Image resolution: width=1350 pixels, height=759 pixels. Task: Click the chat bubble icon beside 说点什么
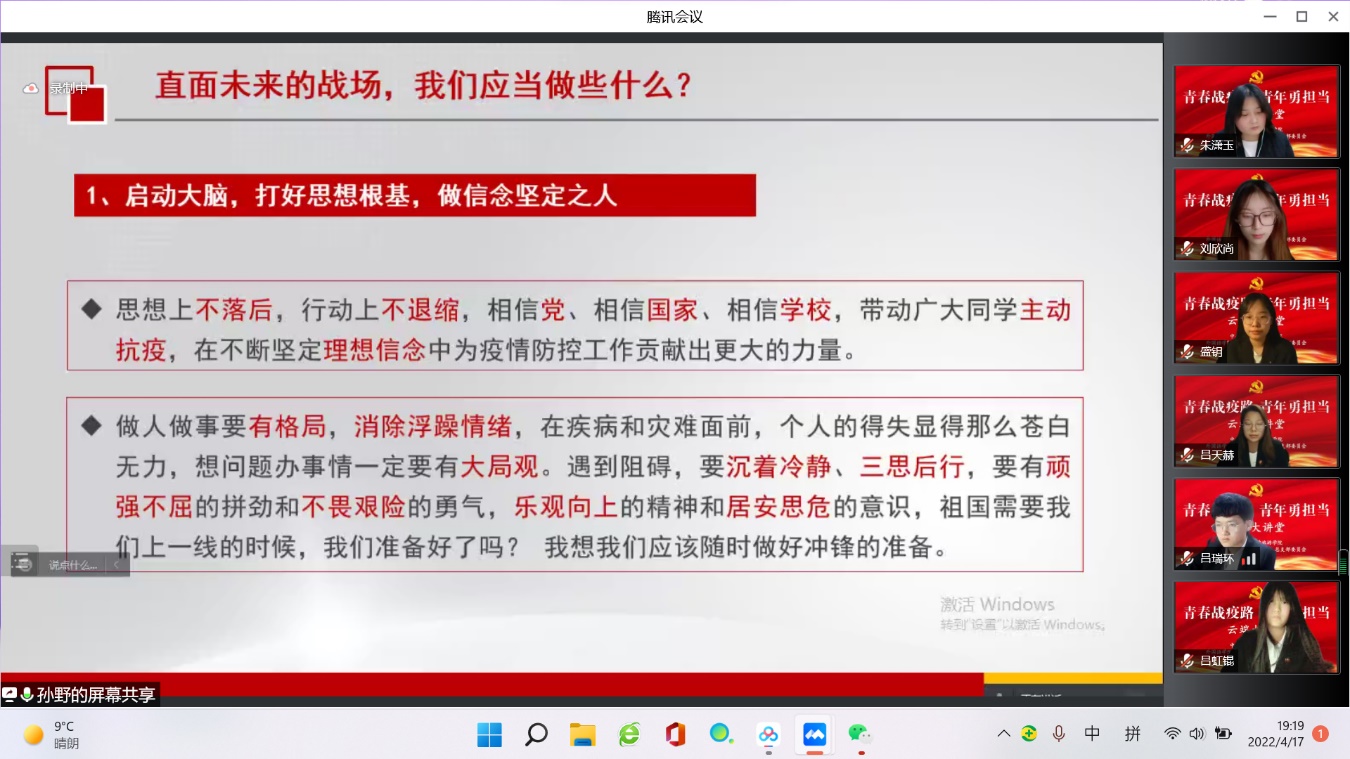click(21, 564)
